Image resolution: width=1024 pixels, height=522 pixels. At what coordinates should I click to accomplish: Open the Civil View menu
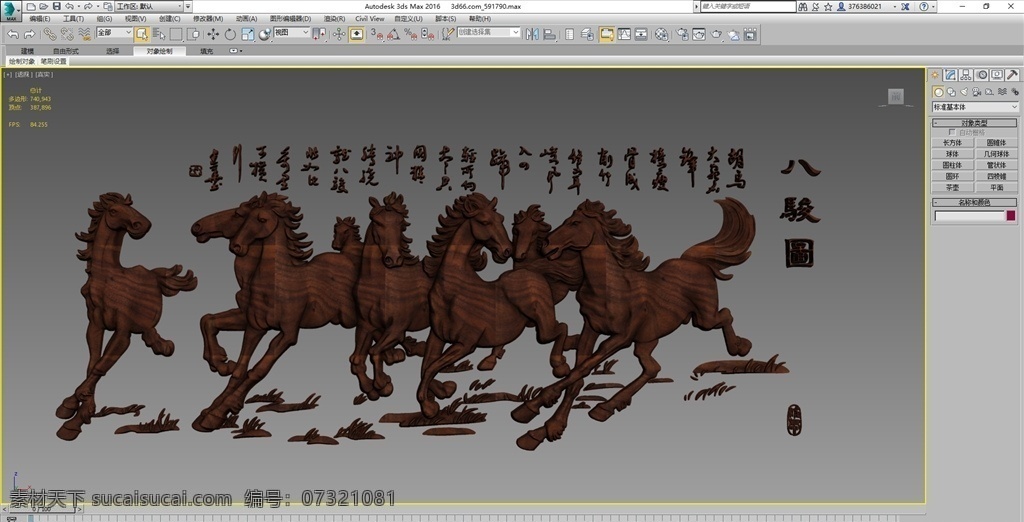pos(370,19)
